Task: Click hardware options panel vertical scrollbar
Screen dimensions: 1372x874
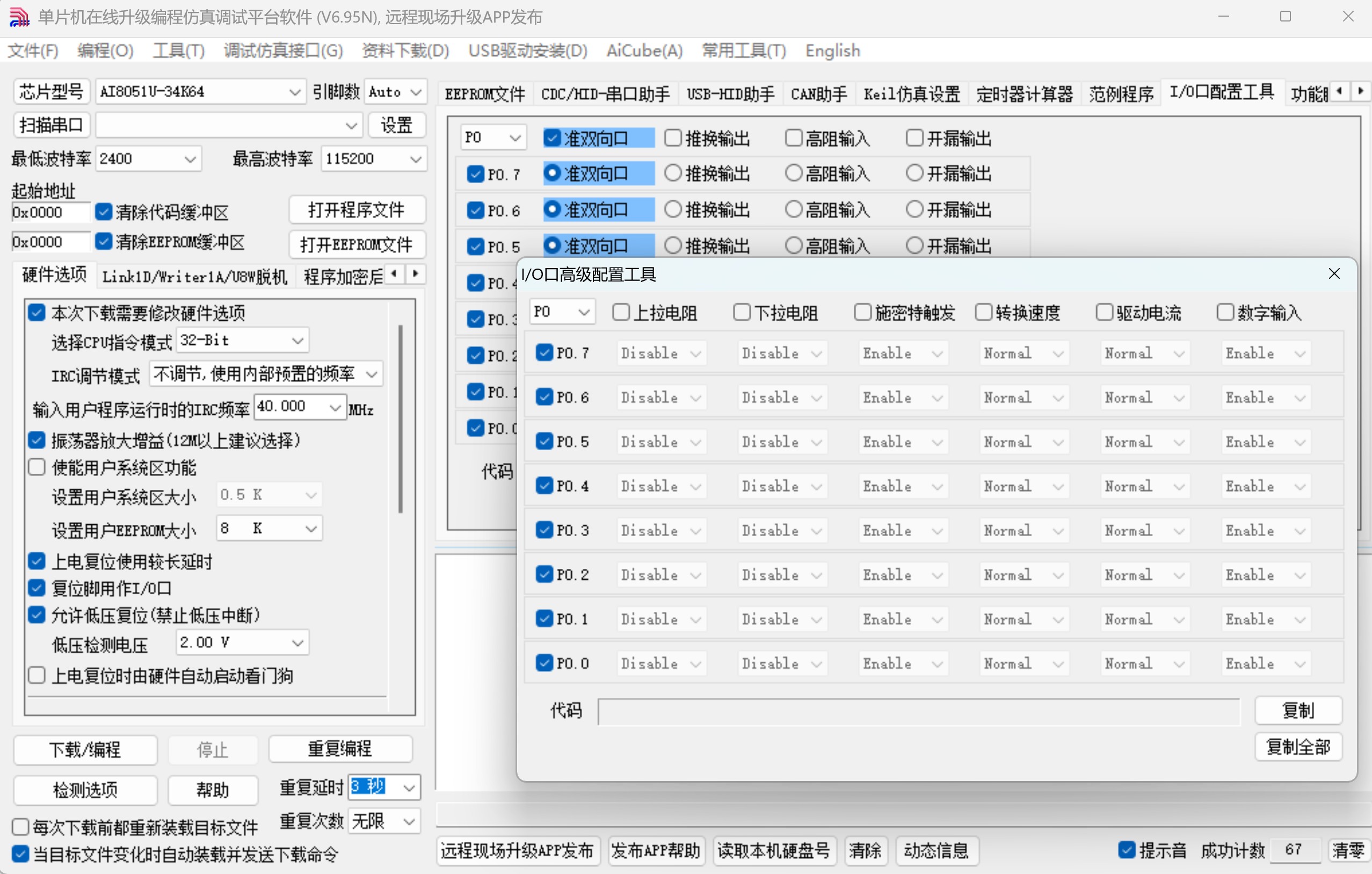Action: tap(401, 419)
